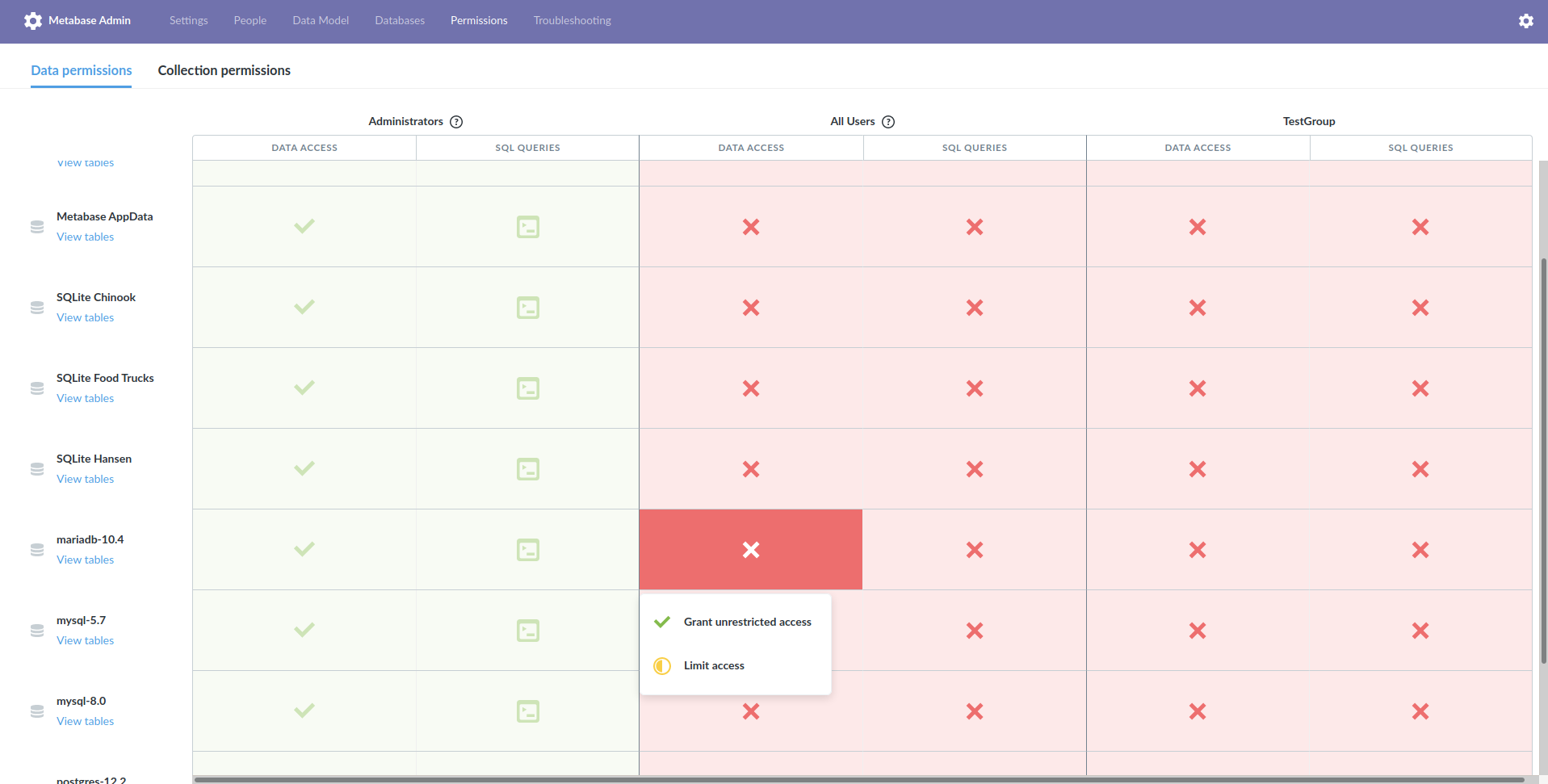Select Grant unrestricted access option
The width and height of the screenshot is (1548, 784).
click(x=736, y=622)
